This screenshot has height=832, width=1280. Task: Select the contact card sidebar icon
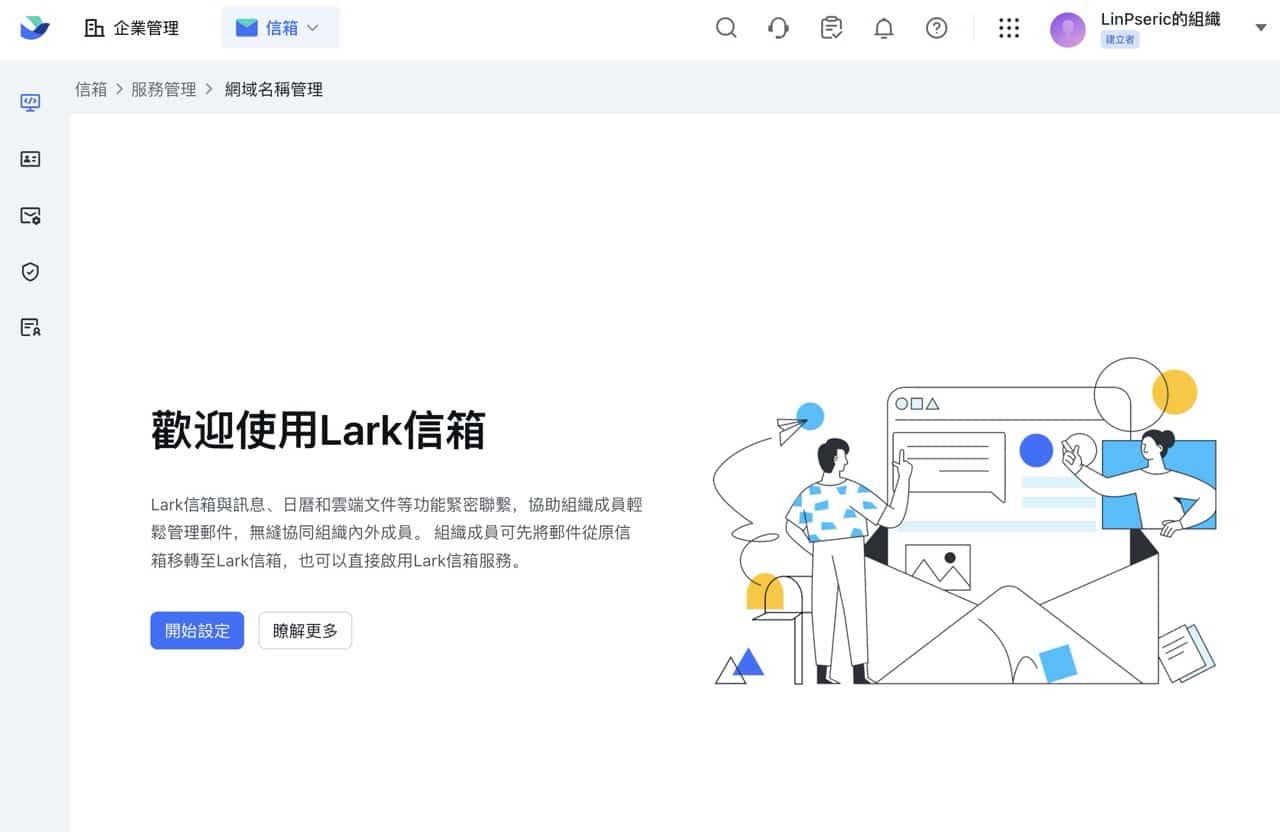pos(30,159)
